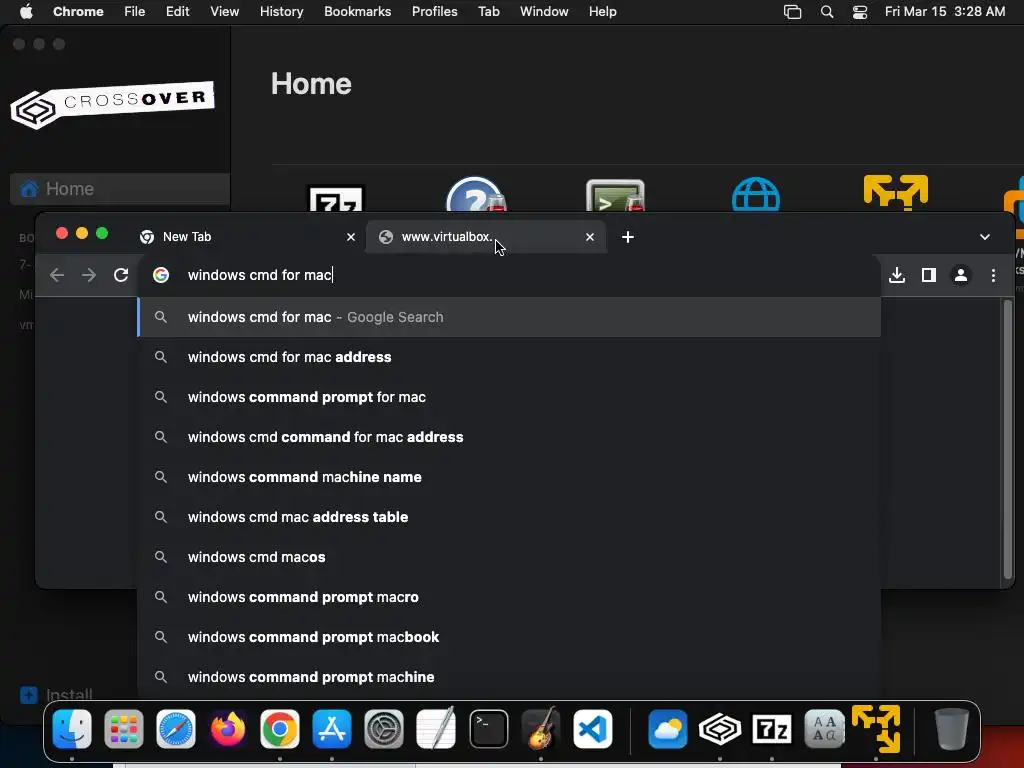Toggle Chrome side panel
The height and width of the screenshot is (768, 1024).
[929, 275]
